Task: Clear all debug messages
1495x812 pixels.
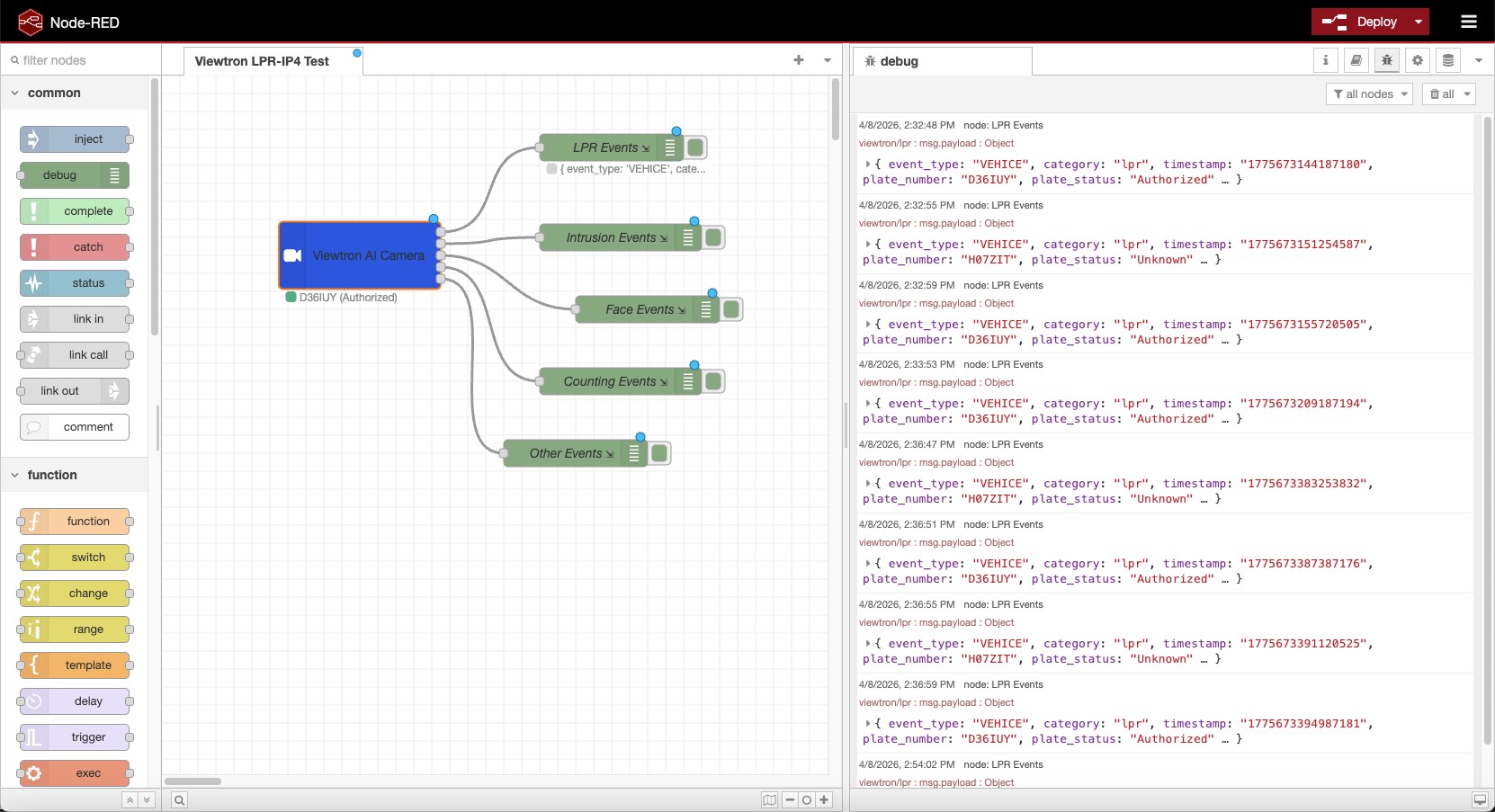Action: (1444, 94)
